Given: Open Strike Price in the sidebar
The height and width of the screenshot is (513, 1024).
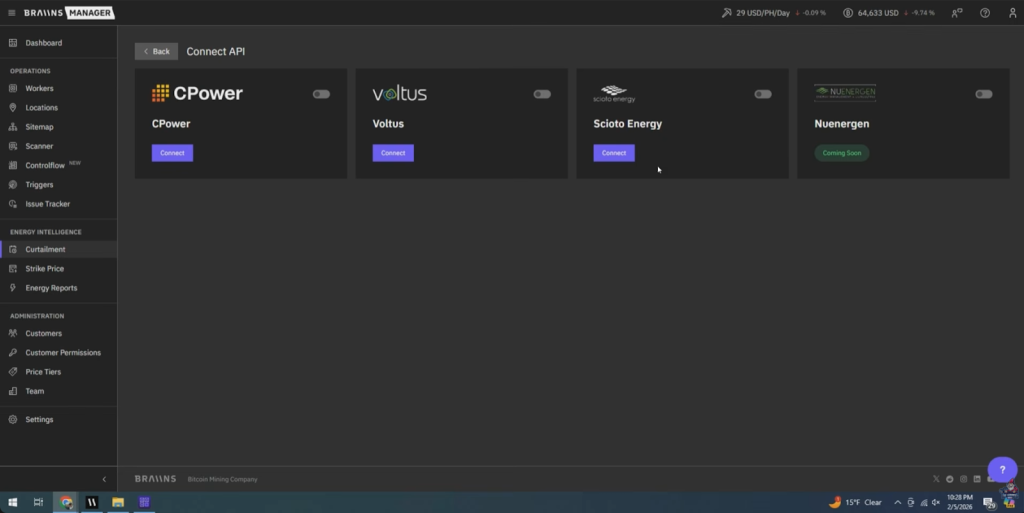Looking at the screenshot, I should click(44, 269).
